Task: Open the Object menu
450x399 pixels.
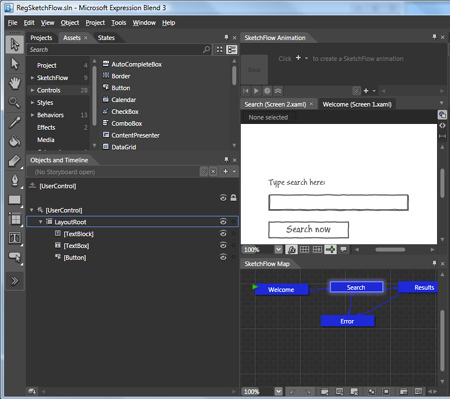Action: coord(70,23)
